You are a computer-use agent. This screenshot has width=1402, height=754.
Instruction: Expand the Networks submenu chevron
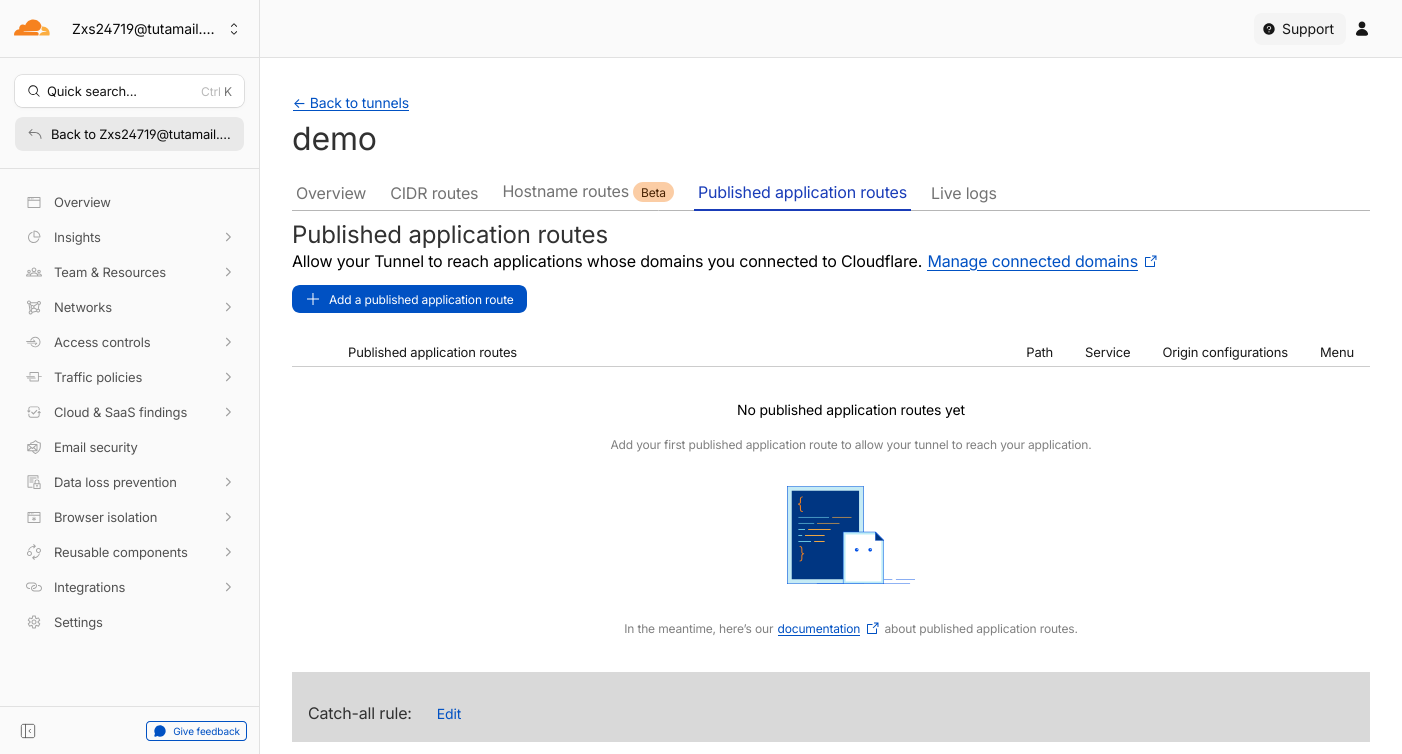click(228, 307)
